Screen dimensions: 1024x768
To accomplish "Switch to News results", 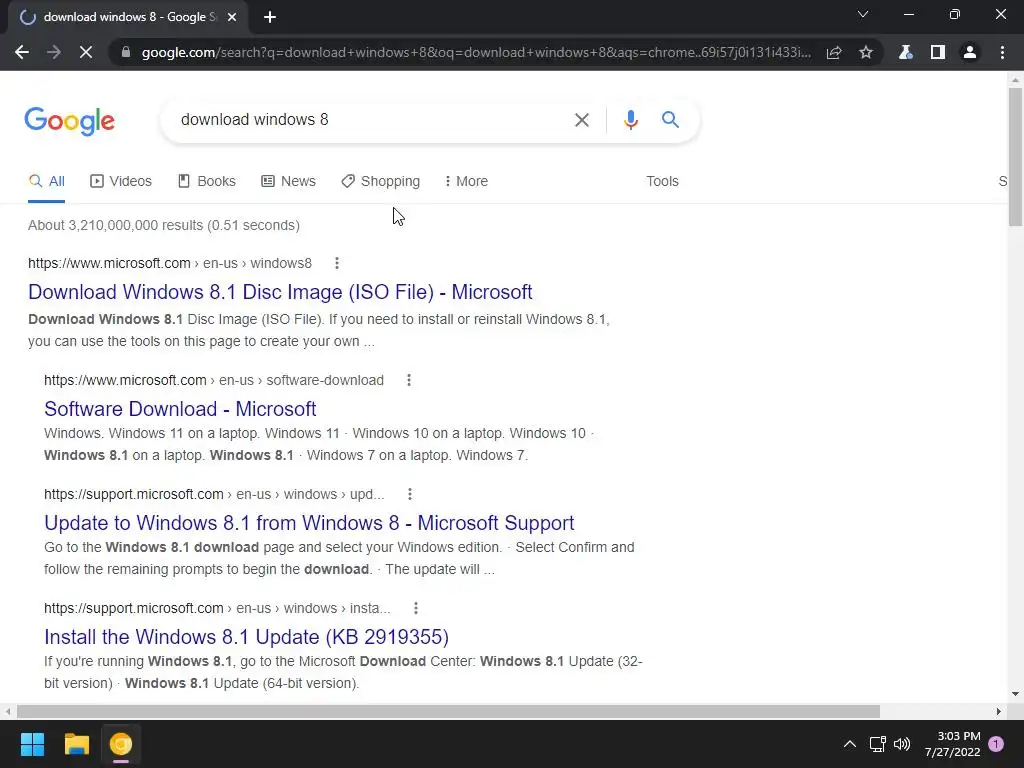I will coord(288,181).
